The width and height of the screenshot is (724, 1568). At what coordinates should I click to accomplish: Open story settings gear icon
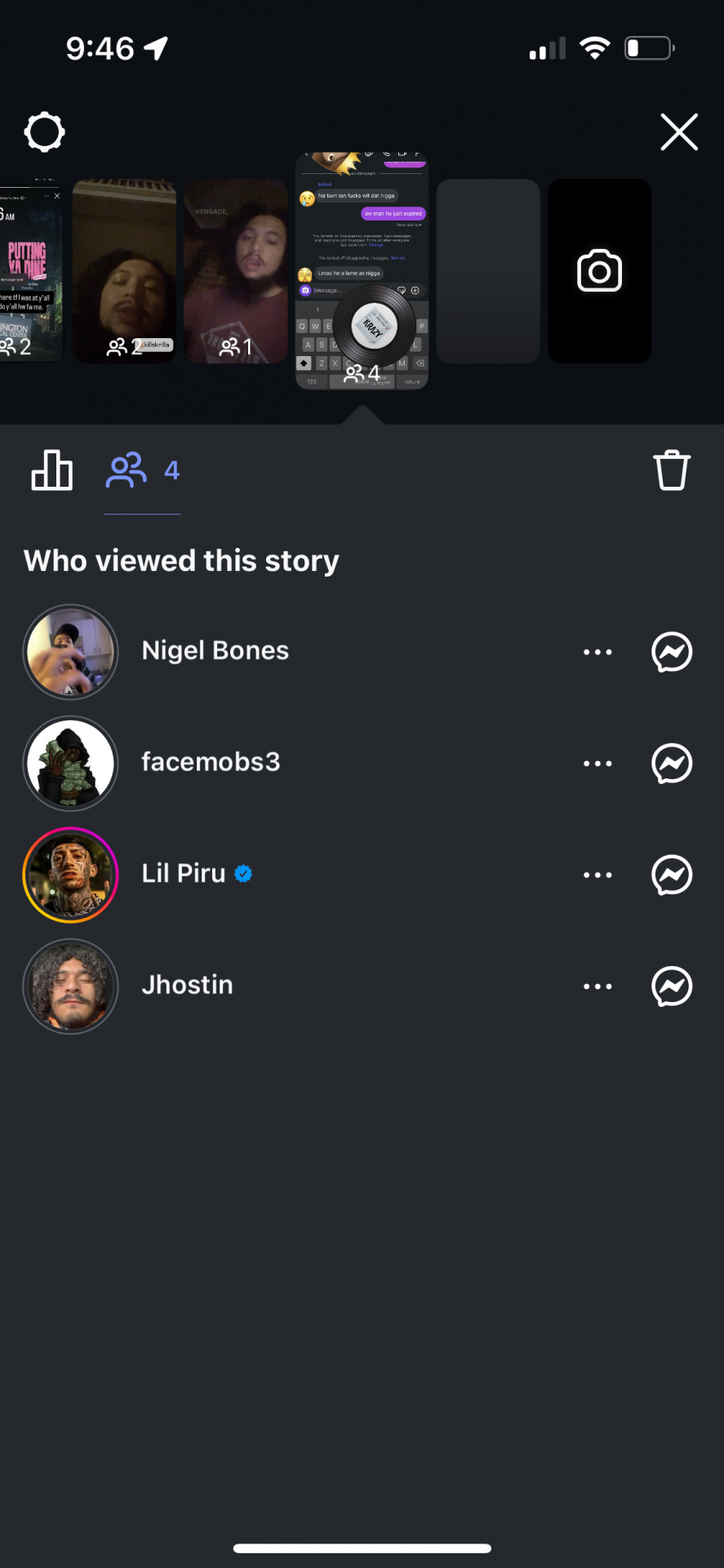44,132
